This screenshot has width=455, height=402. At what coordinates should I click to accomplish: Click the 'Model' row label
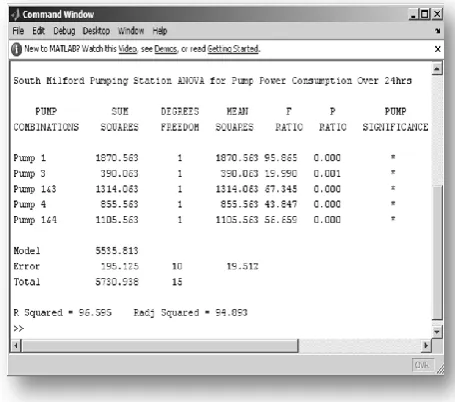coord(27,251)
